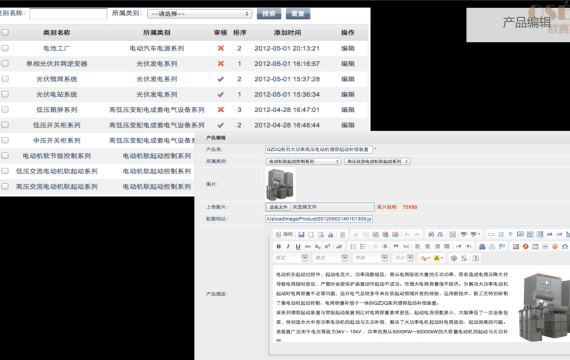Screen dimensions: 570x360
Task: Open the 大小 size dropdown in the editor
Action: (404, 258)
